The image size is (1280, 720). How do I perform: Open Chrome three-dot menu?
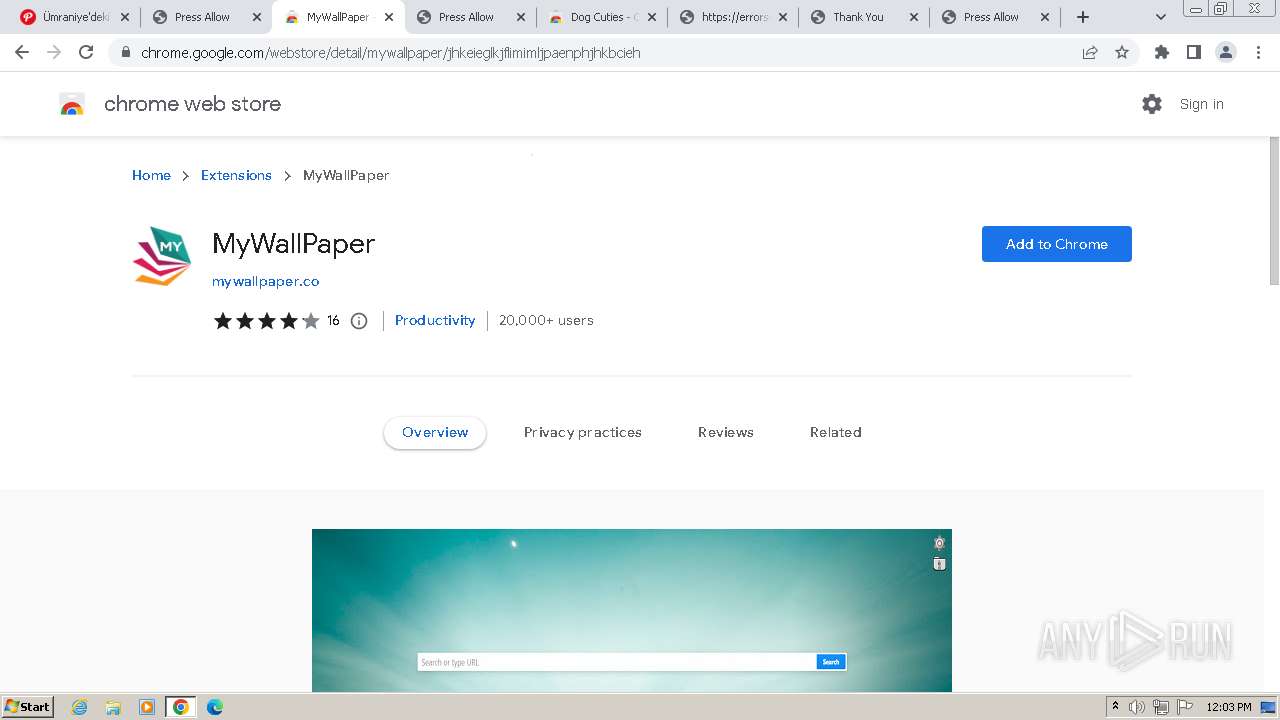[x=1258, y=52]
